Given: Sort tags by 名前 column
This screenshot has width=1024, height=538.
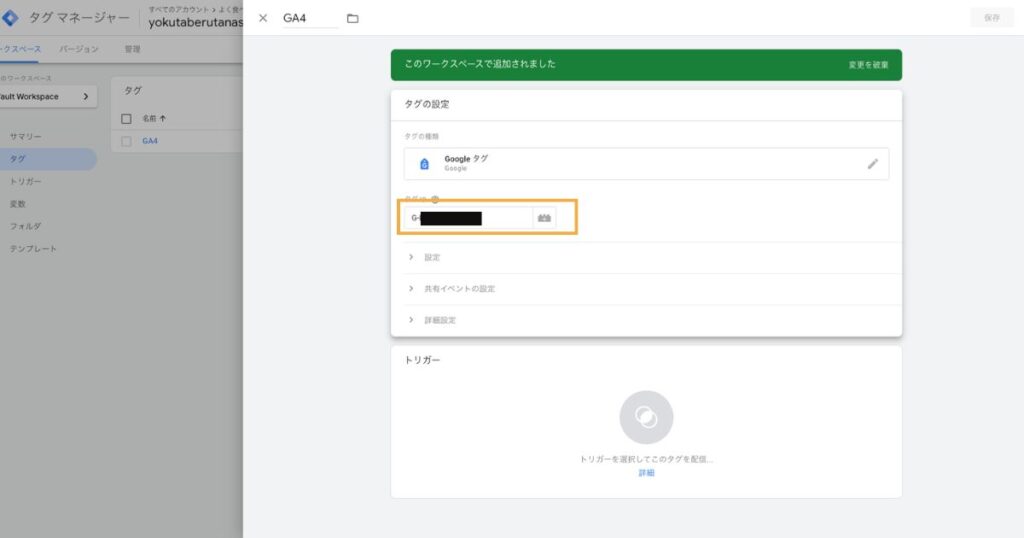Looking at the screenshot, I should [154, 119].
